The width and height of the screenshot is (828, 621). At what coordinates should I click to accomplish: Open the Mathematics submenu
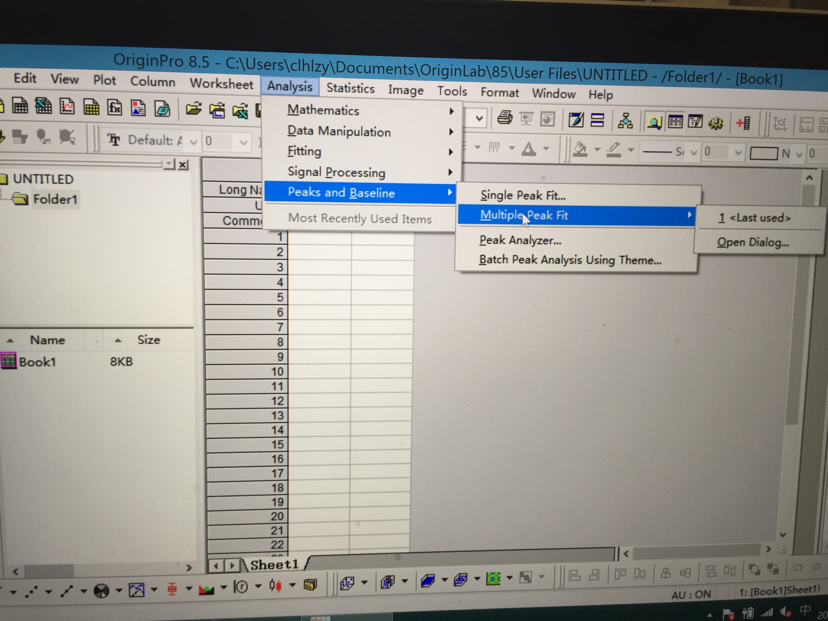362,110
